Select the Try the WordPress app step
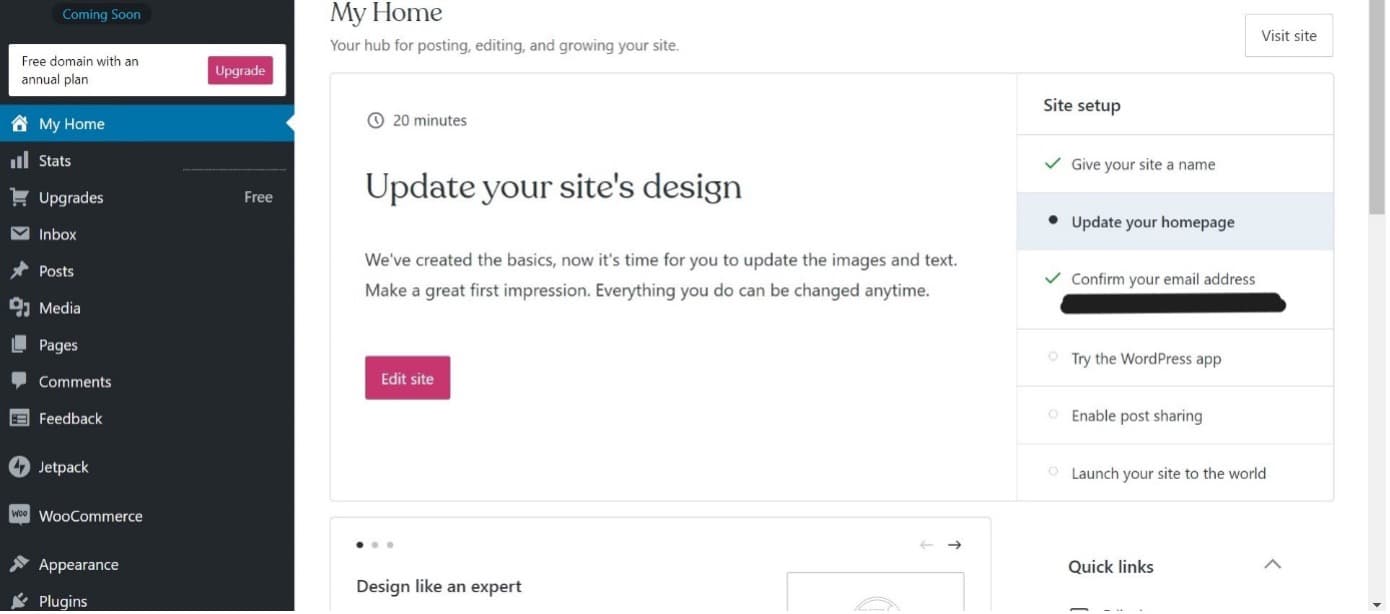 (x=1175, y=358)
